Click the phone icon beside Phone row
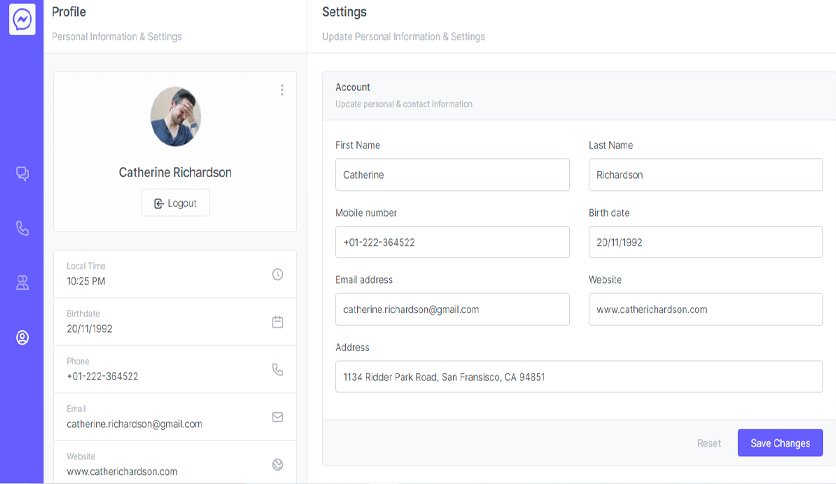Viewport: 836px width, 484px height. pyautogui.click(x=277, y=369)
